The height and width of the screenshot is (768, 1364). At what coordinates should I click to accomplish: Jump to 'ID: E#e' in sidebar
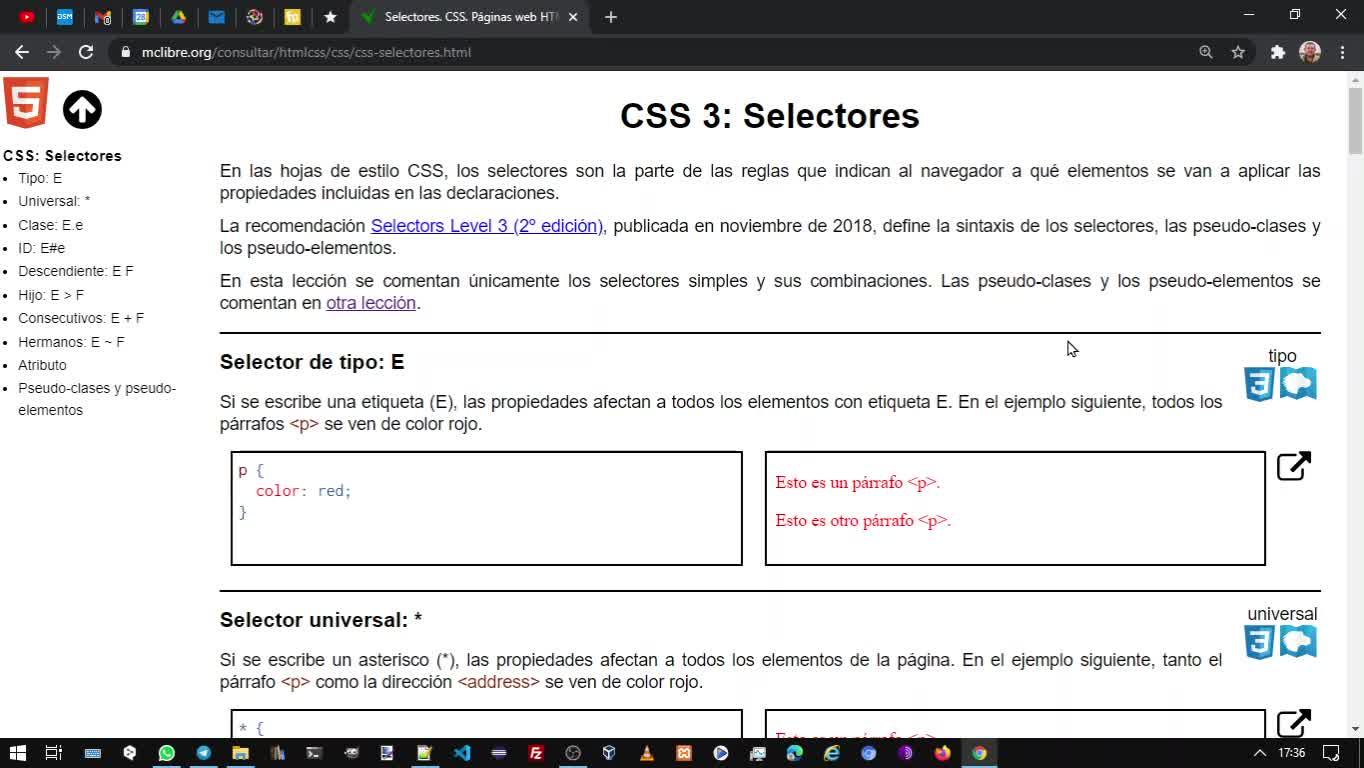[x=41, y=248]
